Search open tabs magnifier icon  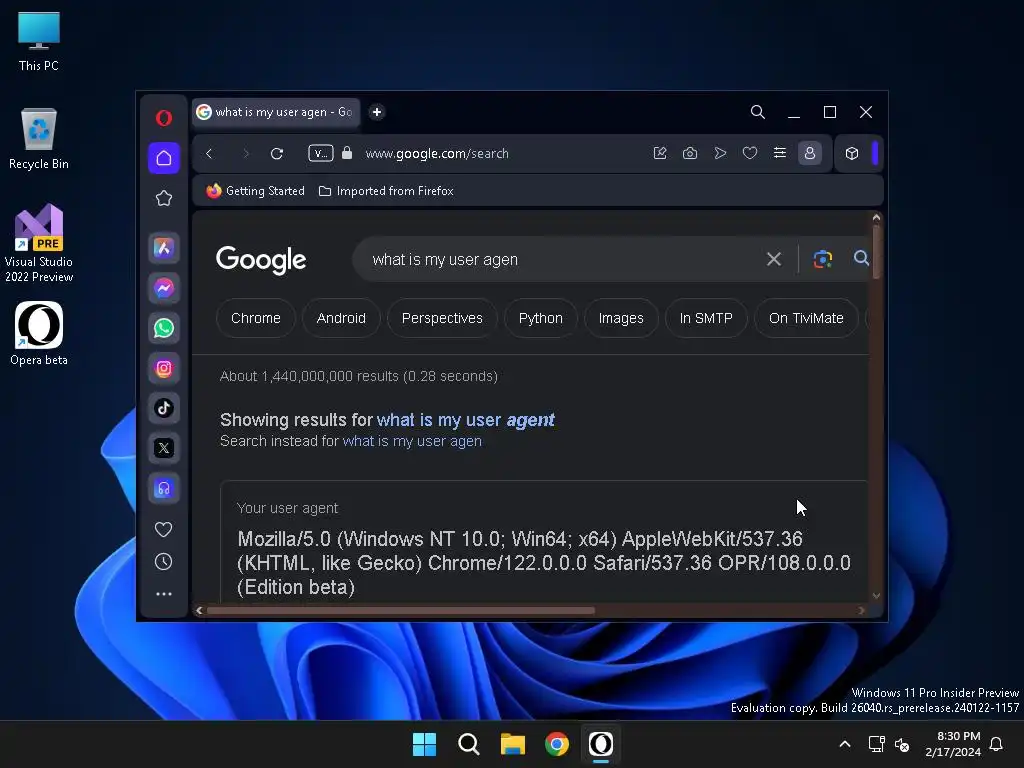758,112
